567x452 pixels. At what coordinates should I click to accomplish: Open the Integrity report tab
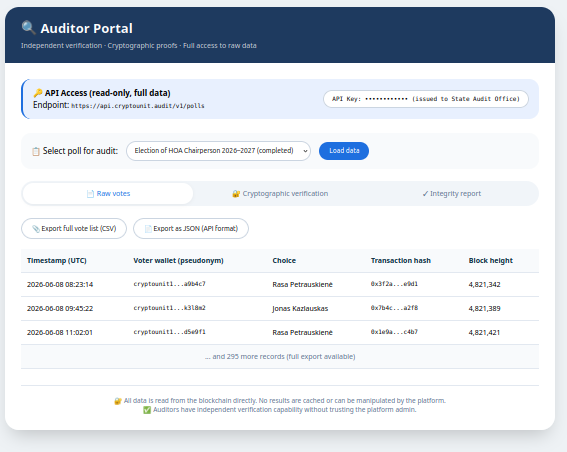click(452, 193)
